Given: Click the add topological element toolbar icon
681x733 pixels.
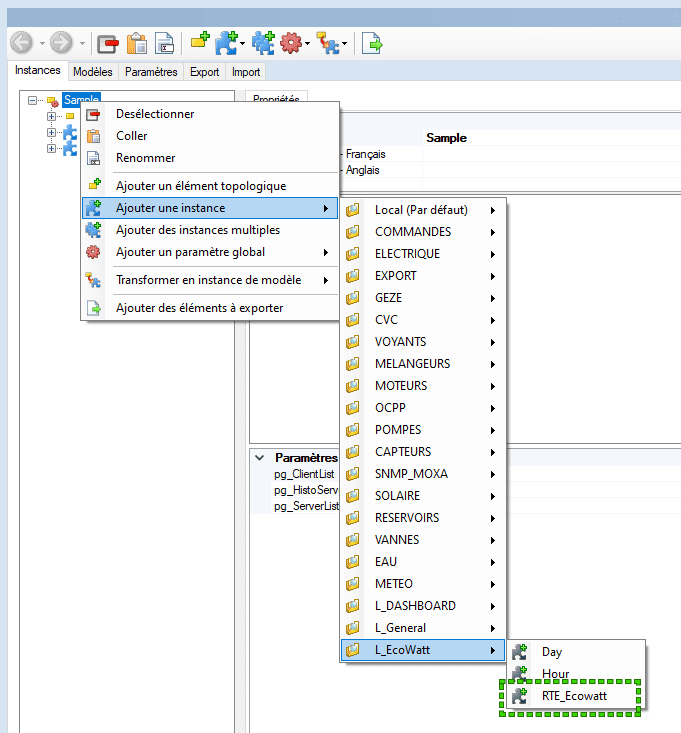Looking at the screenshot, I should coord(200,41).
